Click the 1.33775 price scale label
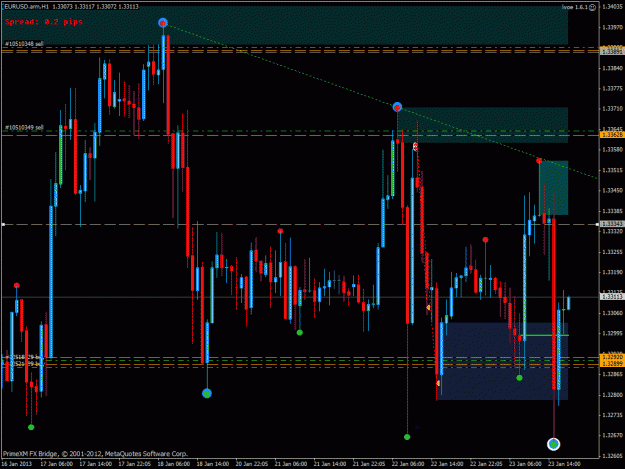 click(x=612, y=88)
